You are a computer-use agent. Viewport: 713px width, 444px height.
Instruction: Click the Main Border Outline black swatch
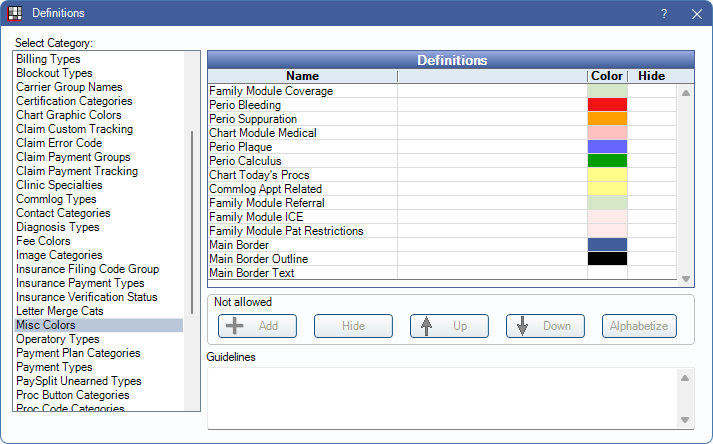(x=607, y=259)
